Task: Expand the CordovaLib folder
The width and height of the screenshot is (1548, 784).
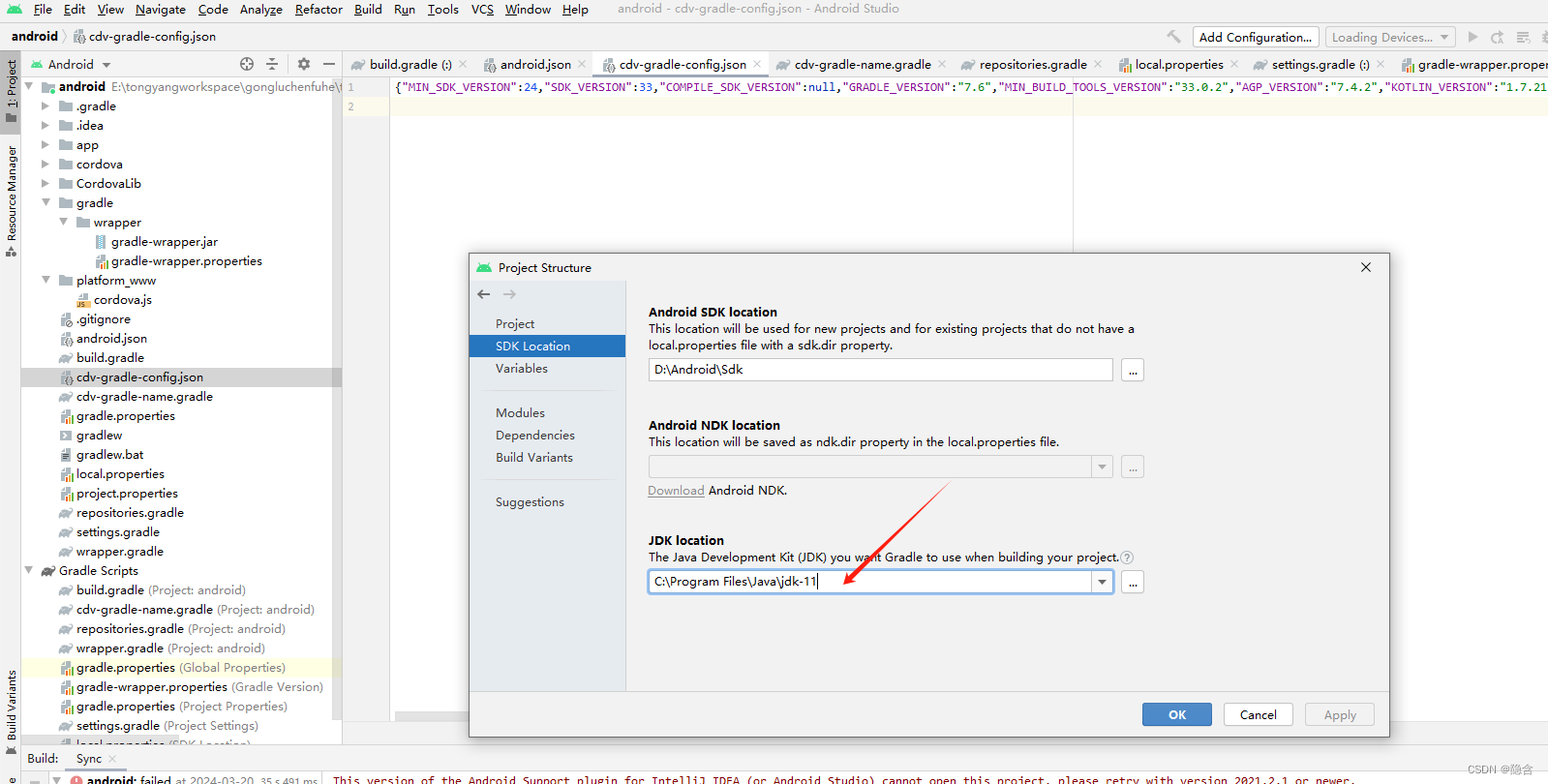Action: coord(46,183)
